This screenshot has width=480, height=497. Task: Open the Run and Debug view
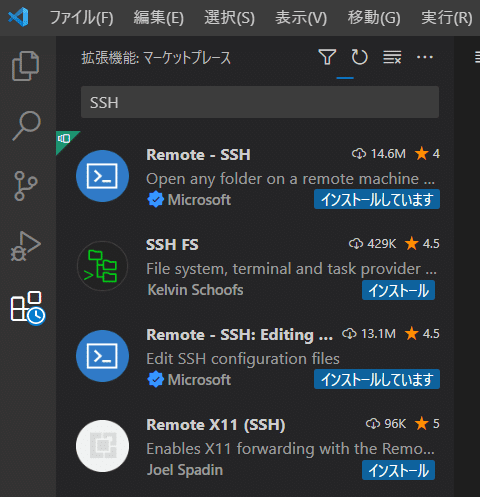coord(25,246)
